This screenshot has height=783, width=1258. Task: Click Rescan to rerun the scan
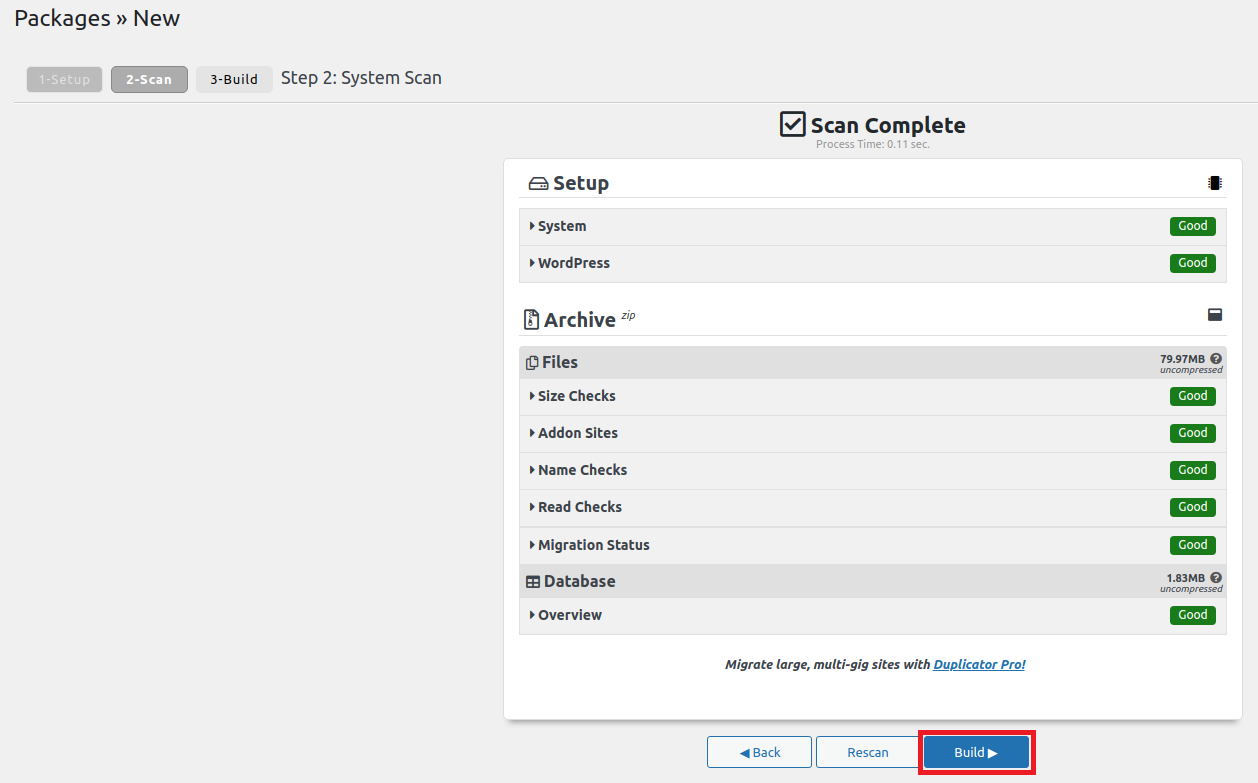click(x=867, y=752)
